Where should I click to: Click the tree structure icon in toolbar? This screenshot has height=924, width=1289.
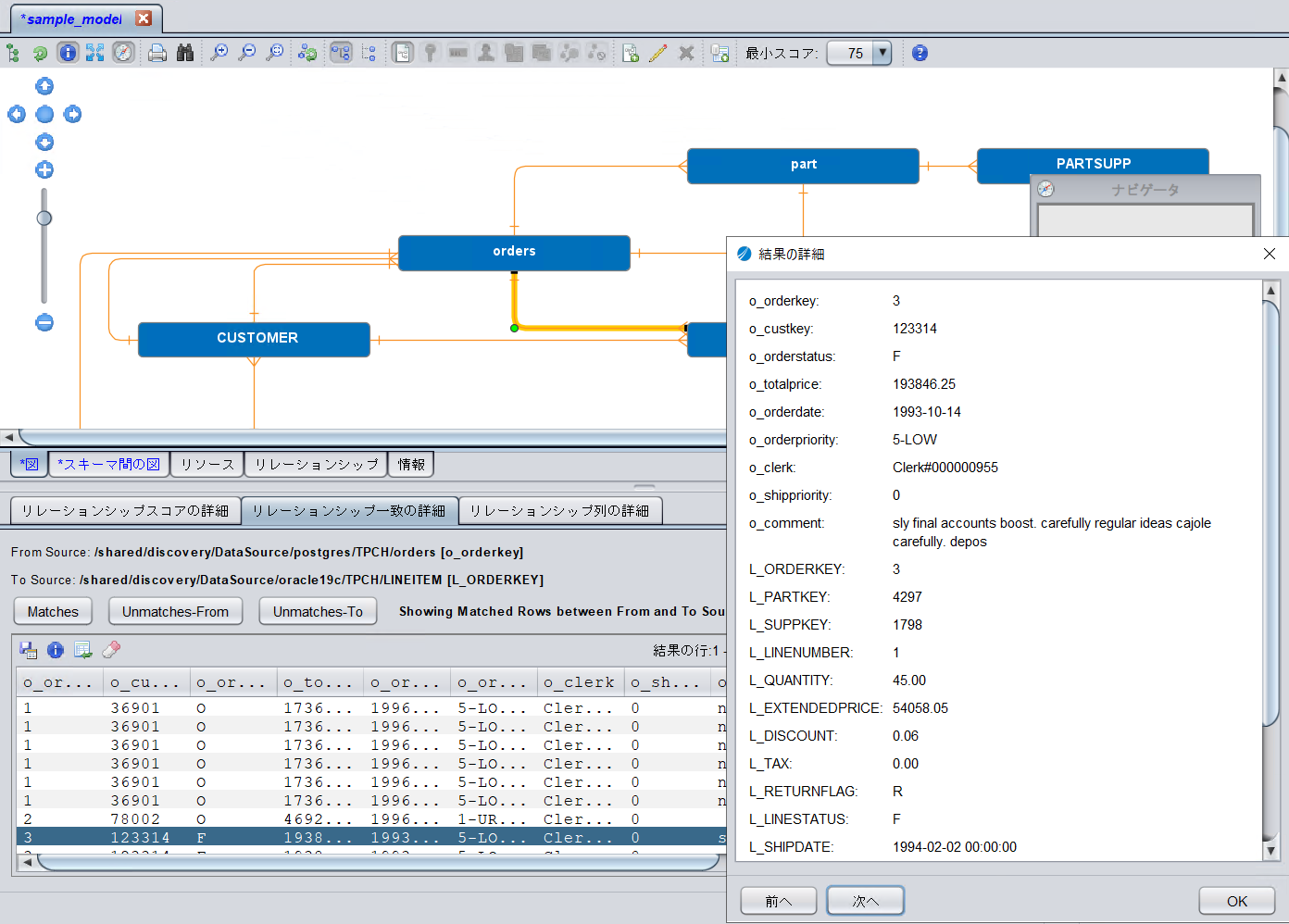[13, 53]
